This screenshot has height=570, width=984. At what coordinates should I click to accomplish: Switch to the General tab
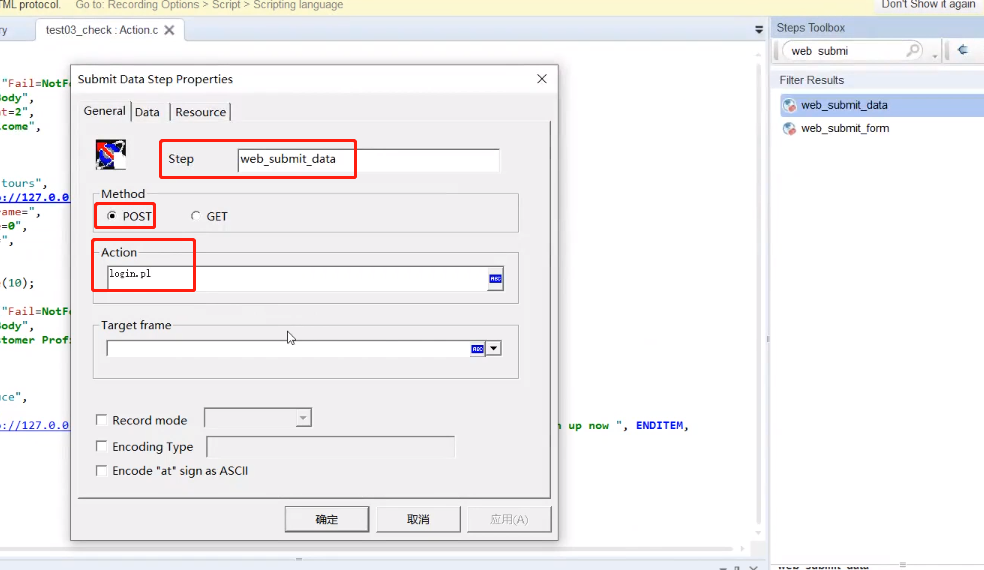pos(105,111)
